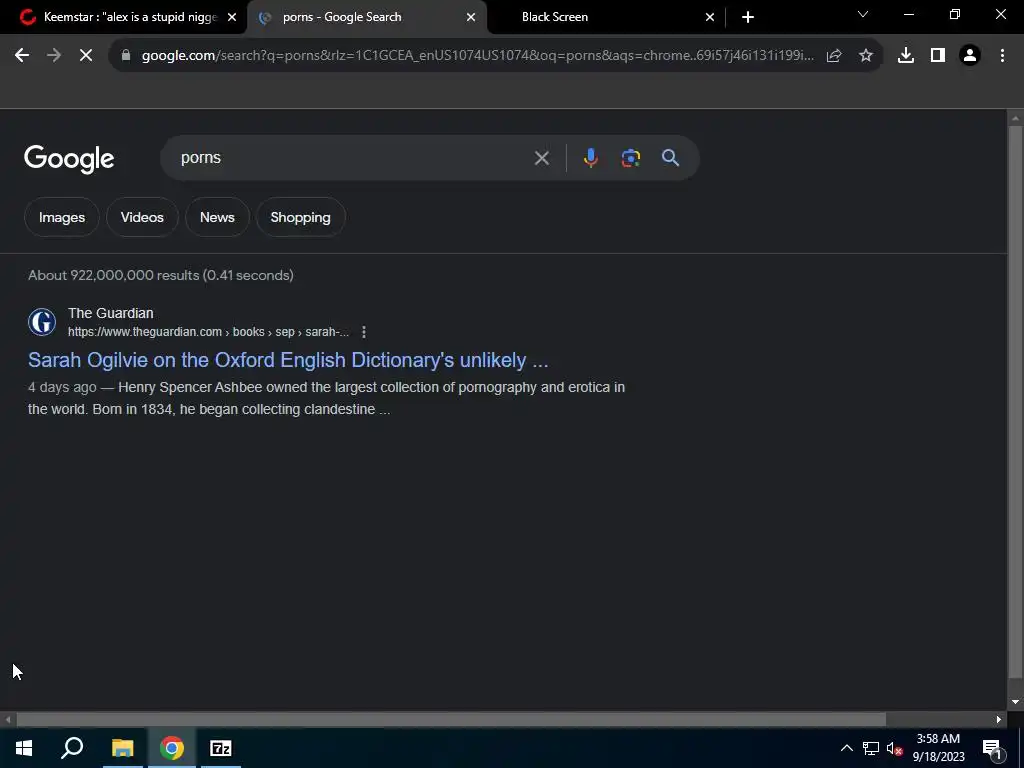Screen dimensions: 1024x768
Task: Close the Google Search tab
Action: pyautogui.click(x=471, y=17)
